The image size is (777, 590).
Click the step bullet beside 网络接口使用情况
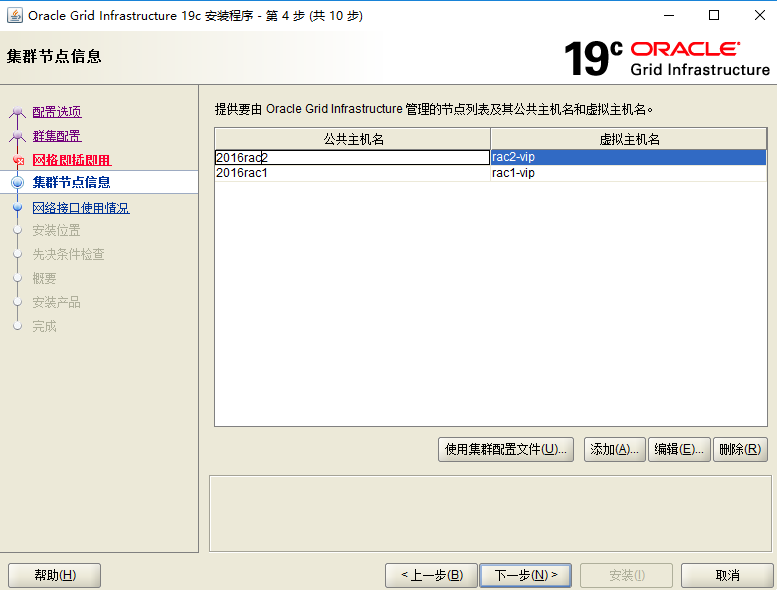pyautogui.click(x=17, y=208)
